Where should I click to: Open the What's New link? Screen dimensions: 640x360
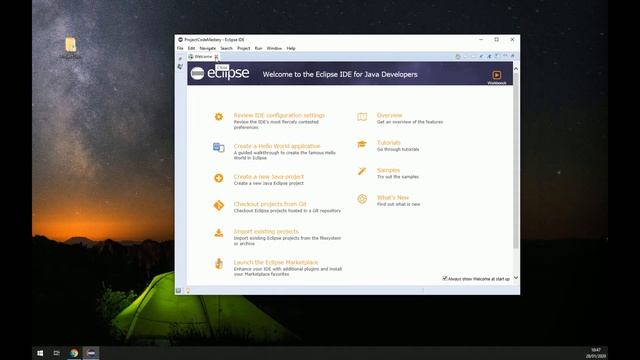point(393,198)
